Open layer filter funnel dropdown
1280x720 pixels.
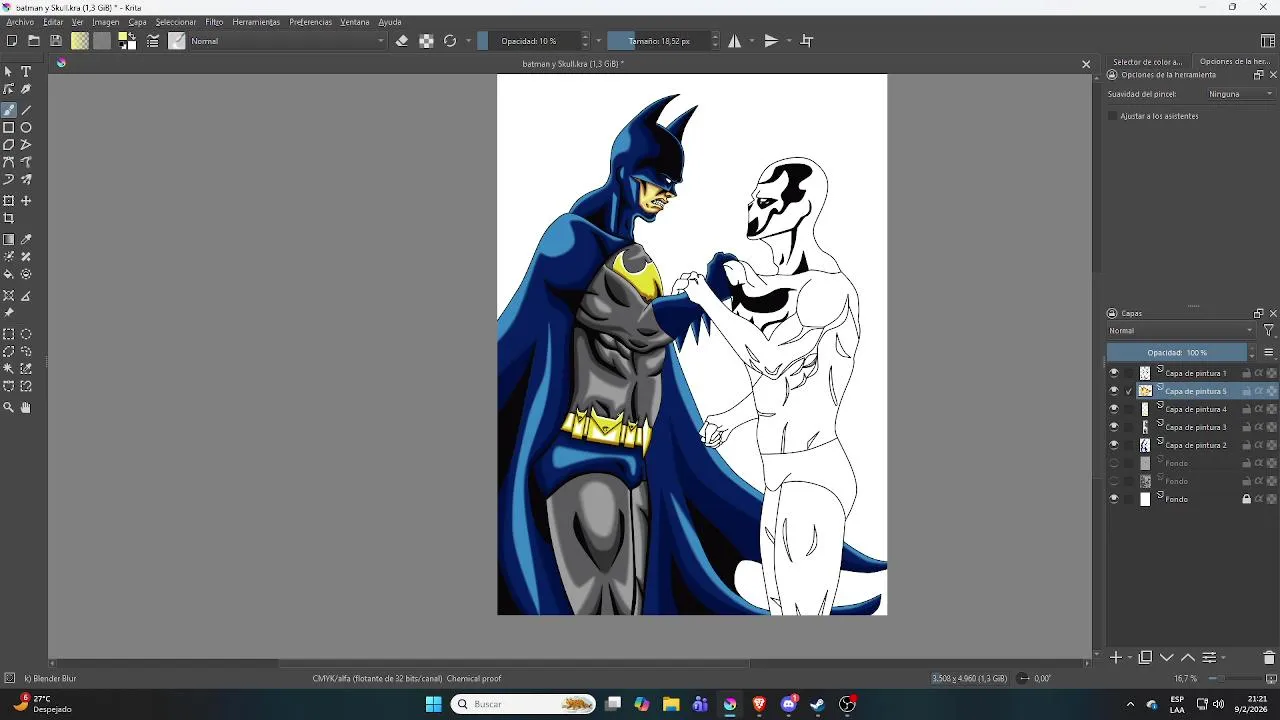[x=1268, y=331]
